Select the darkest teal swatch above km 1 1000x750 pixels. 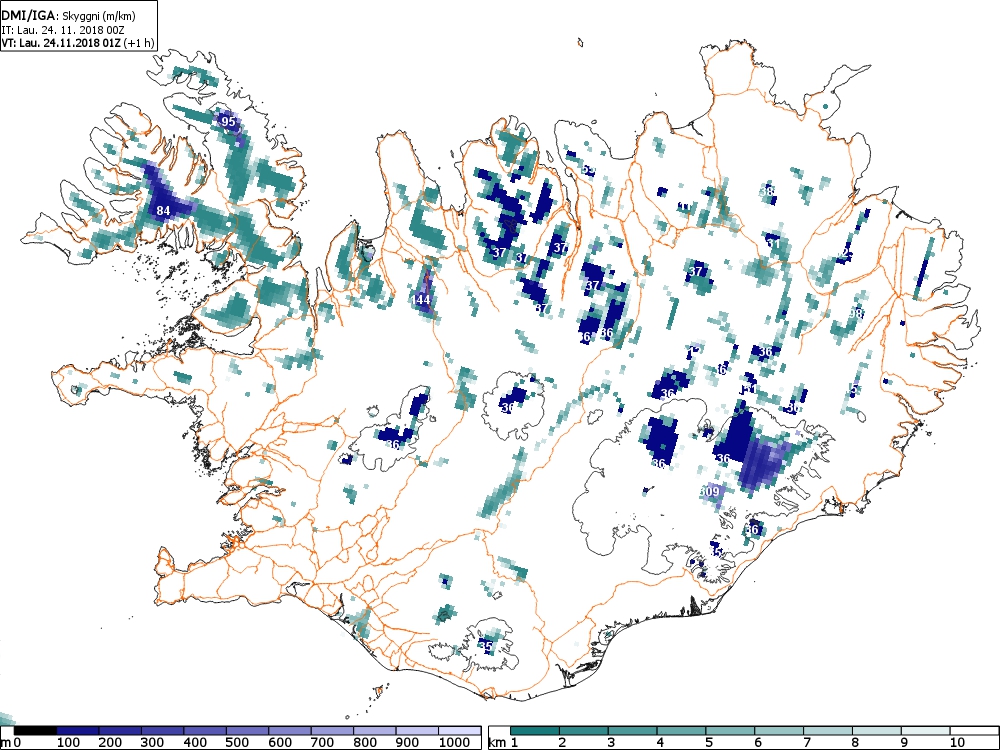point(534,731)
